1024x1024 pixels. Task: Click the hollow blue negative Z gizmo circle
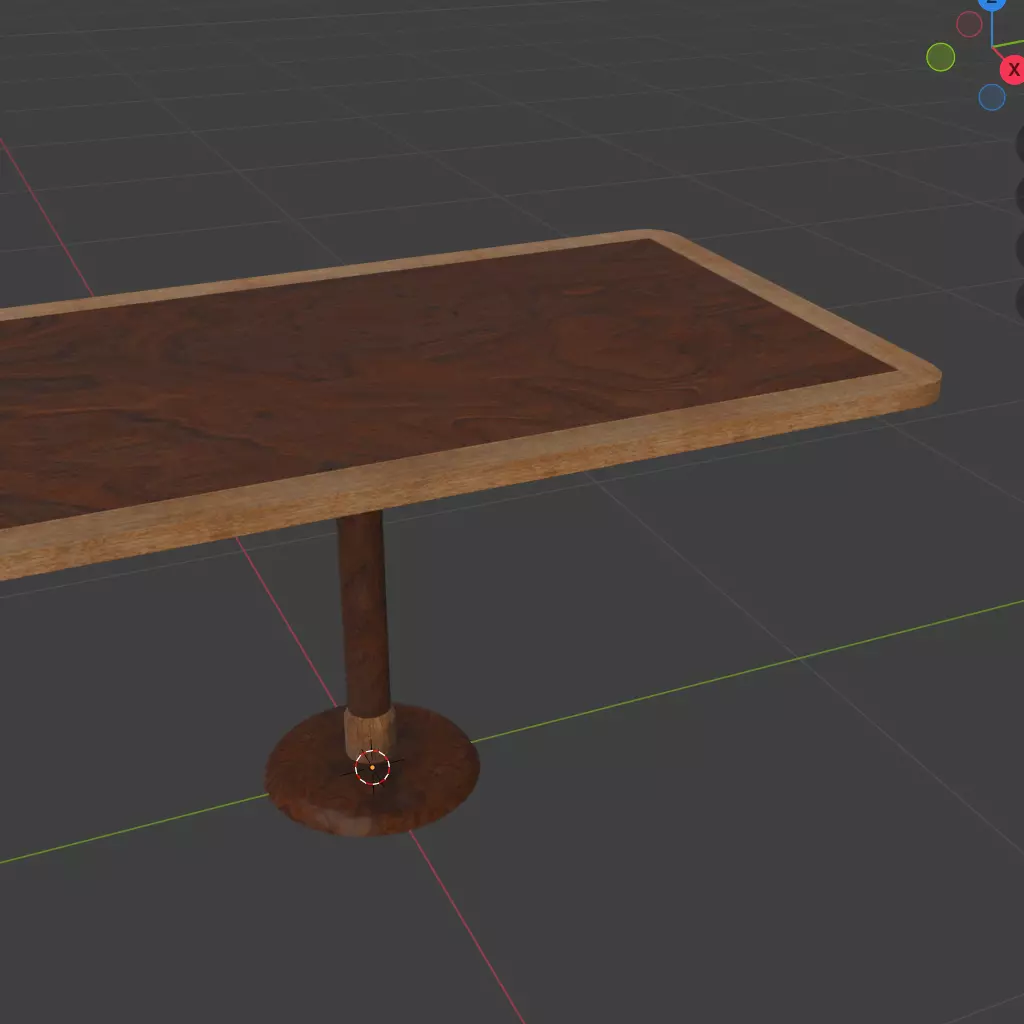click(991, 97)
